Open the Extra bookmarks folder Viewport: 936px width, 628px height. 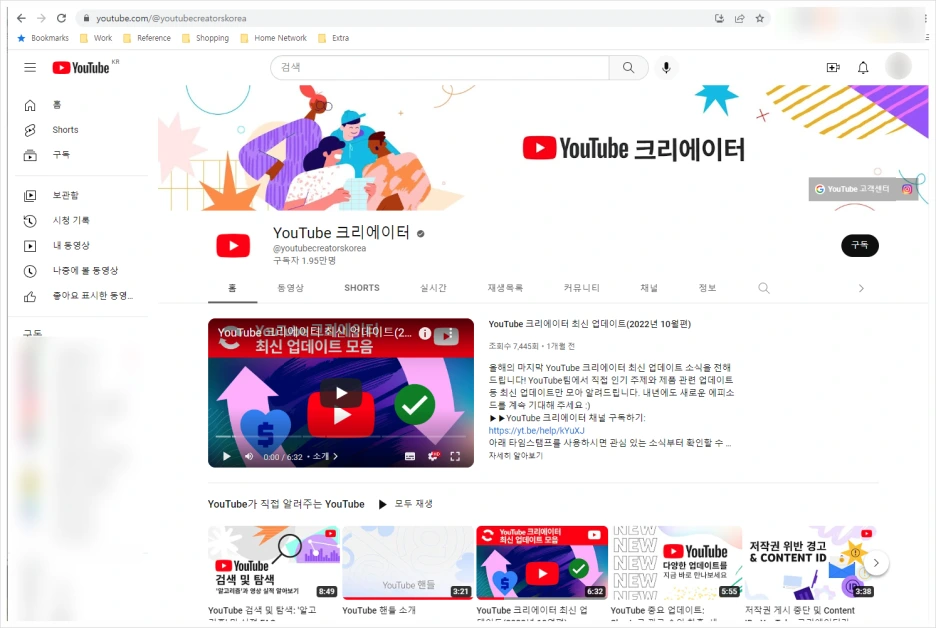coord(334,38)
